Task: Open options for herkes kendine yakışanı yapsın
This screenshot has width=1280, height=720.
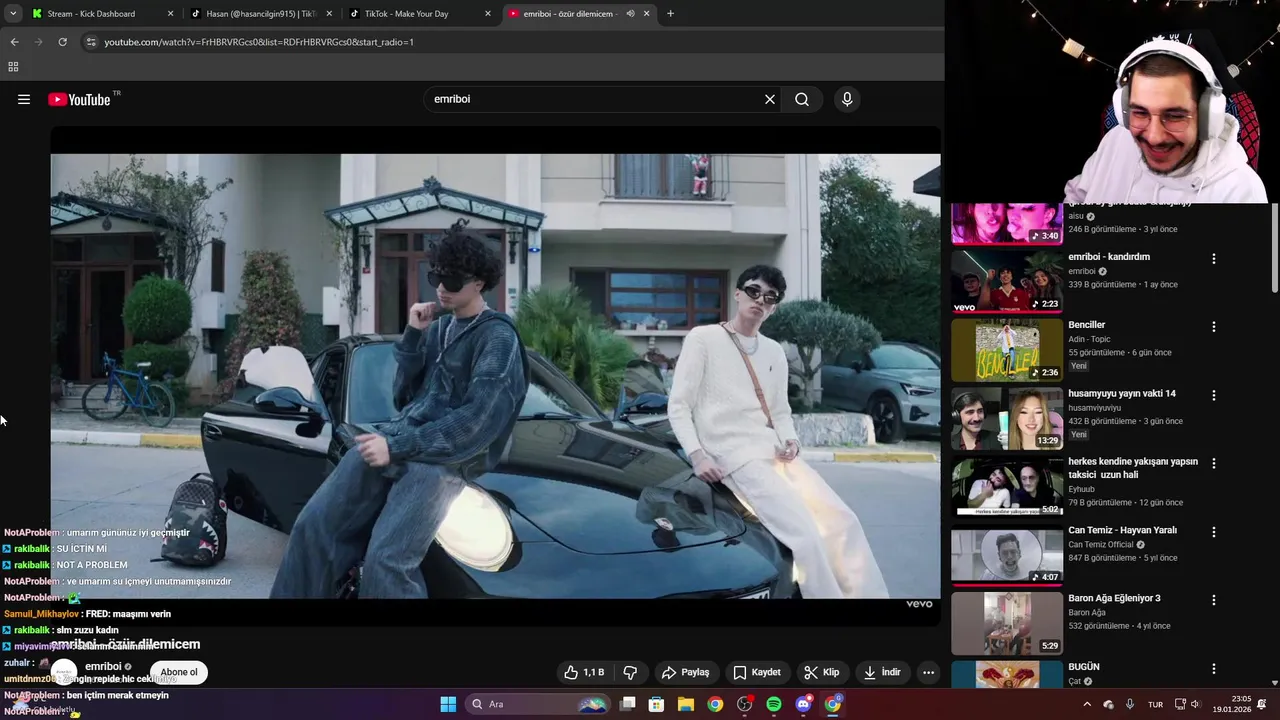Action: [1214, 464]
